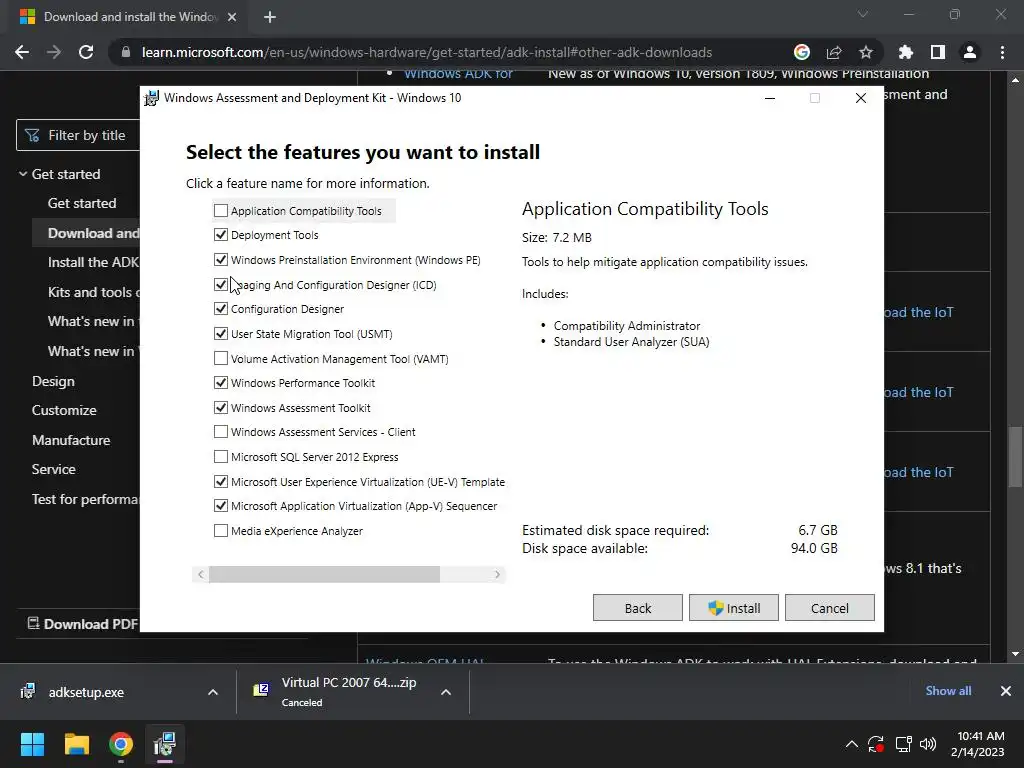This screenshot has width=1024, height=768.
Task: Click feature list scroll left arrow
Action: (200, 574)
